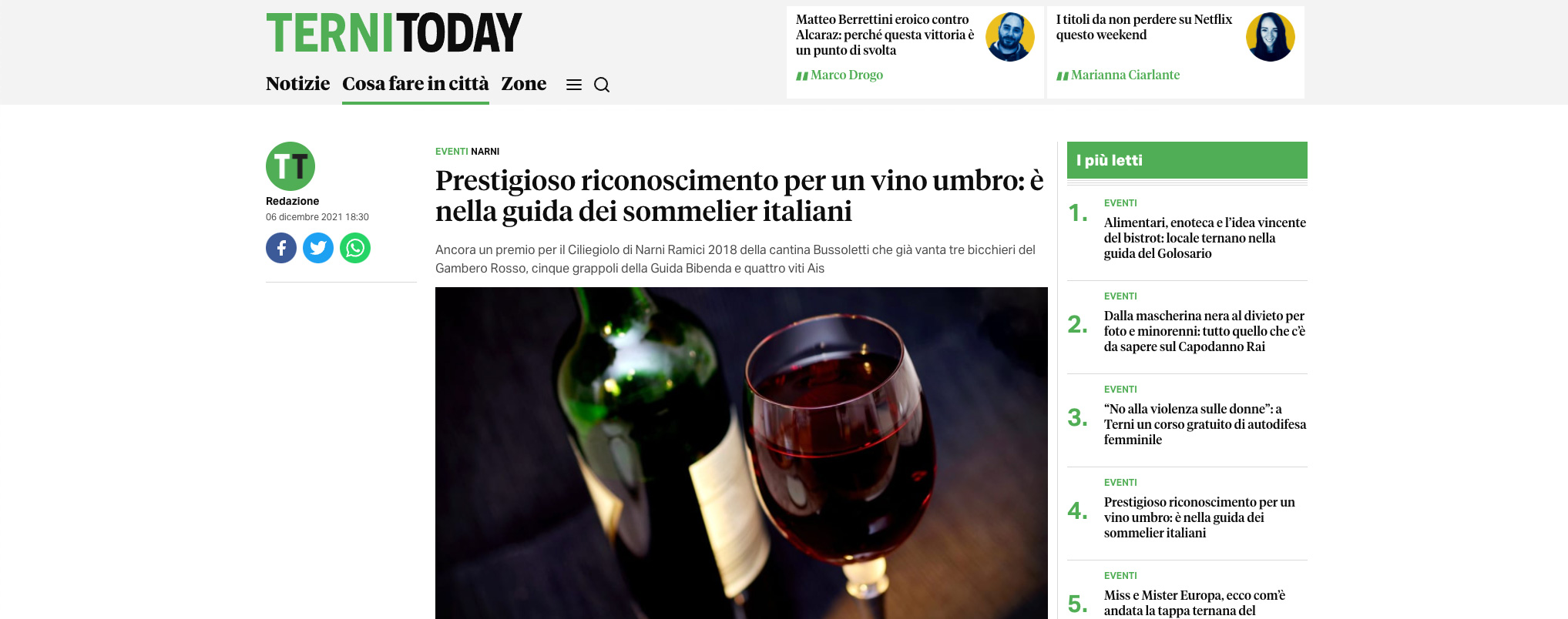Open the Notizie menu item
This screenshot has height=619, width=1568.
[x=297, y=83]
